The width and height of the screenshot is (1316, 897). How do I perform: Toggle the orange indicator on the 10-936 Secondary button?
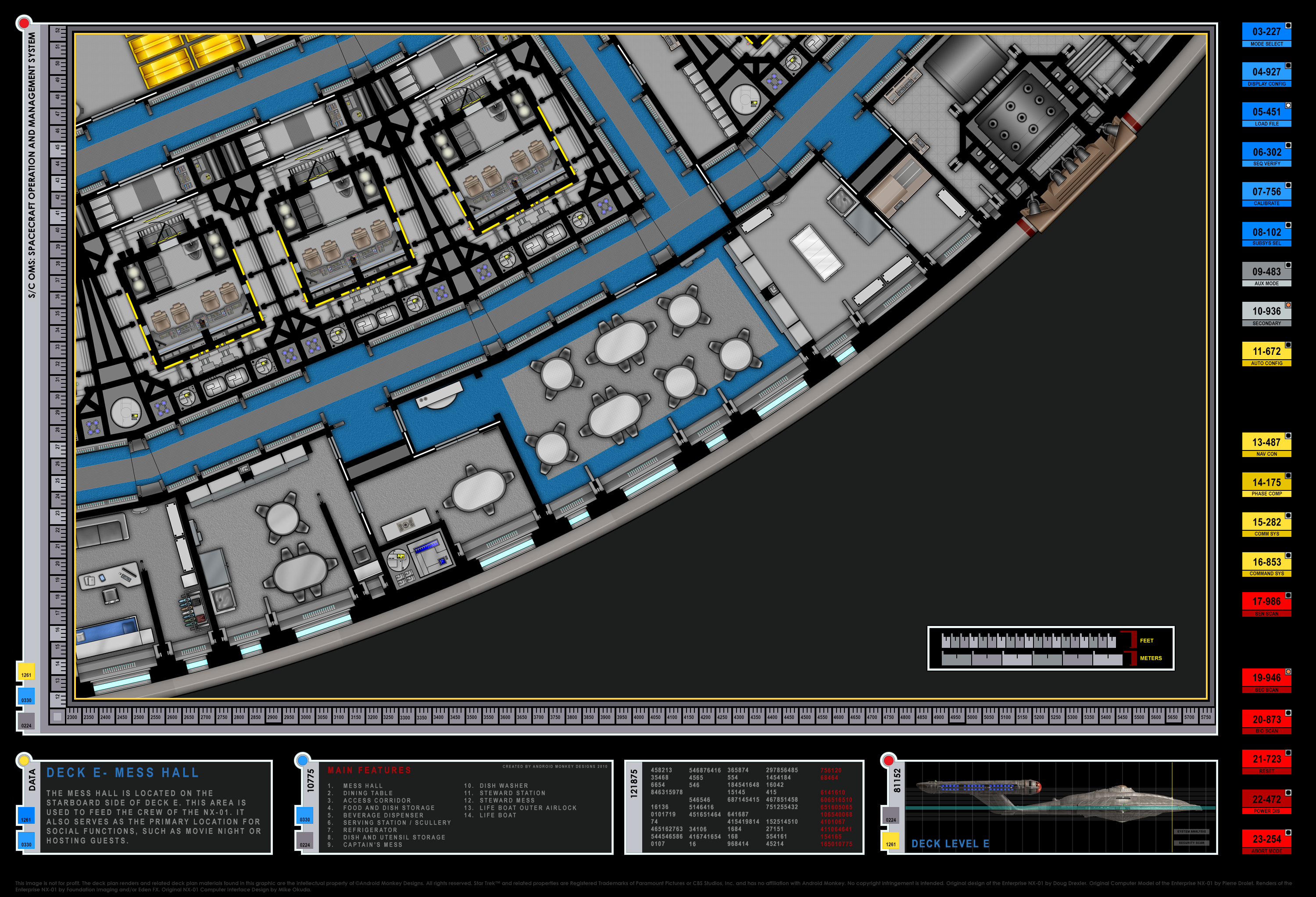pos(1287,305)
